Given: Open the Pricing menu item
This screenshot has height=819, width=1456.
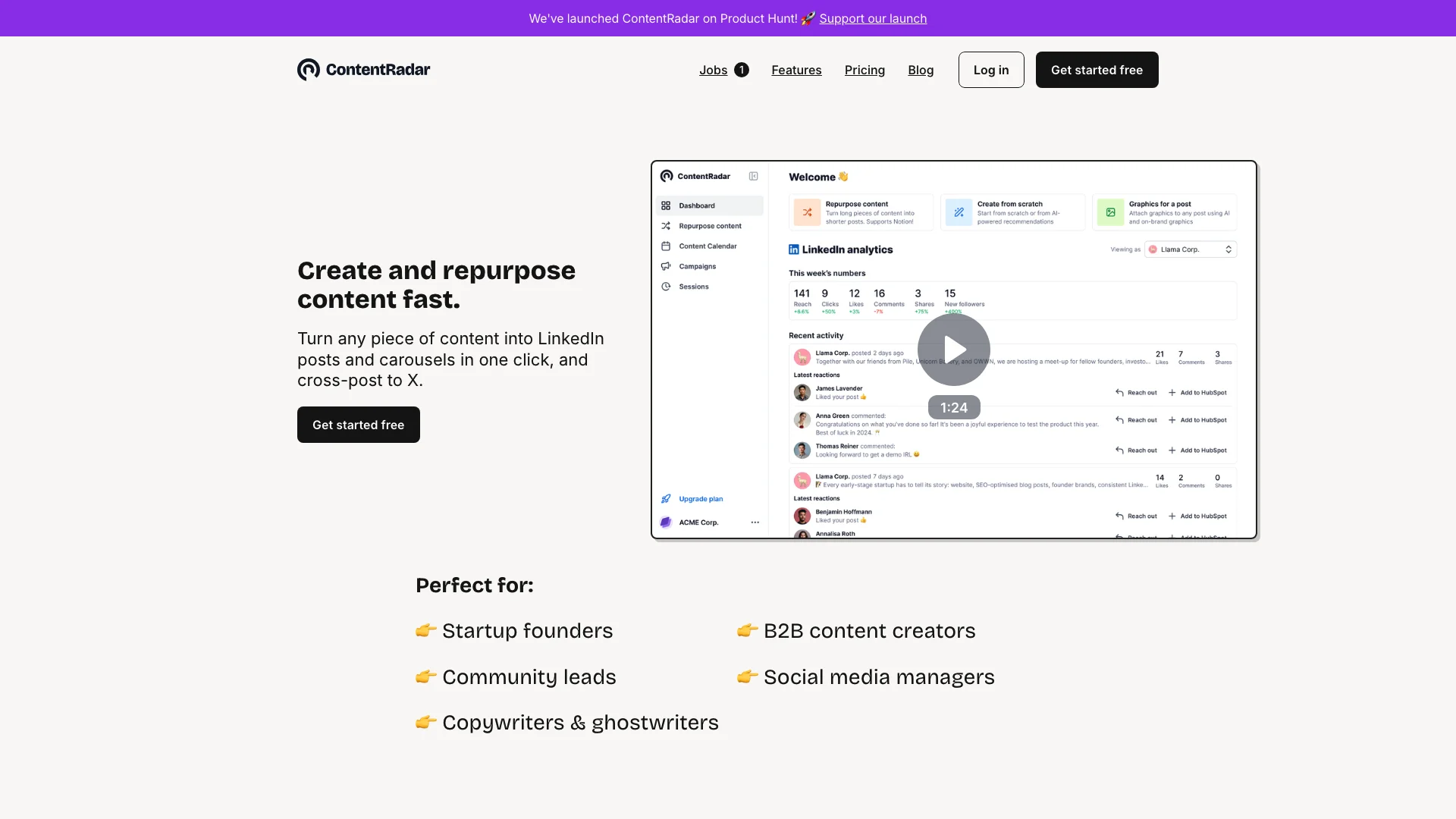Looking at the screenshot, I should coord(864,69).
